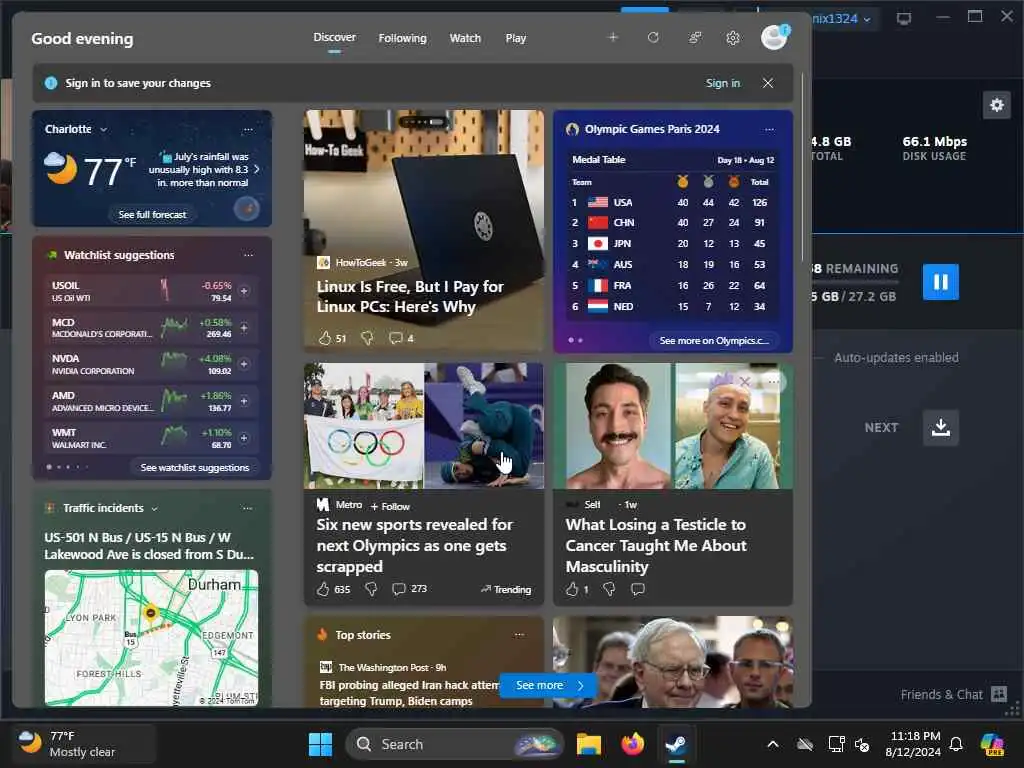Open the taskbar weather widget
1024x768 pixels.
(x=86, y=744)
